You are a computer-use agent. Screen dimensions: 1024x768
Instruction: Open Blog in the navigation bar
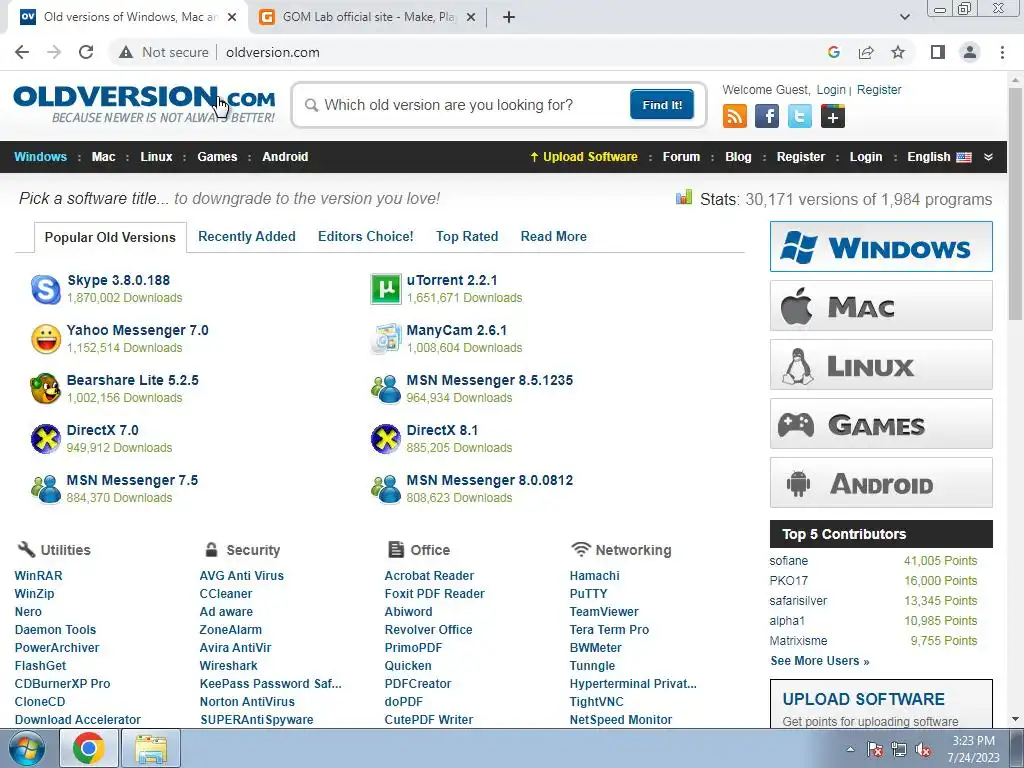click(x=738, y=157)
